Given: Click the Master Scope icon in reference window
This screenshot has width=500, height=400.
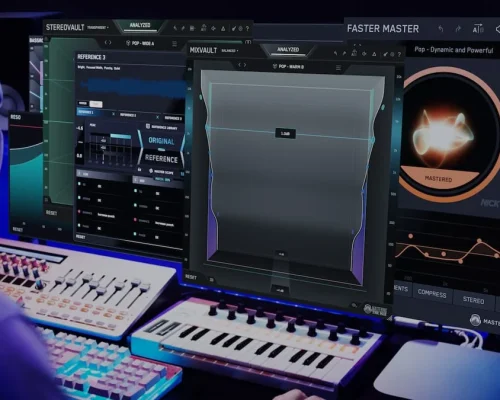Looking at the screenshot, I should click(151, 171).
